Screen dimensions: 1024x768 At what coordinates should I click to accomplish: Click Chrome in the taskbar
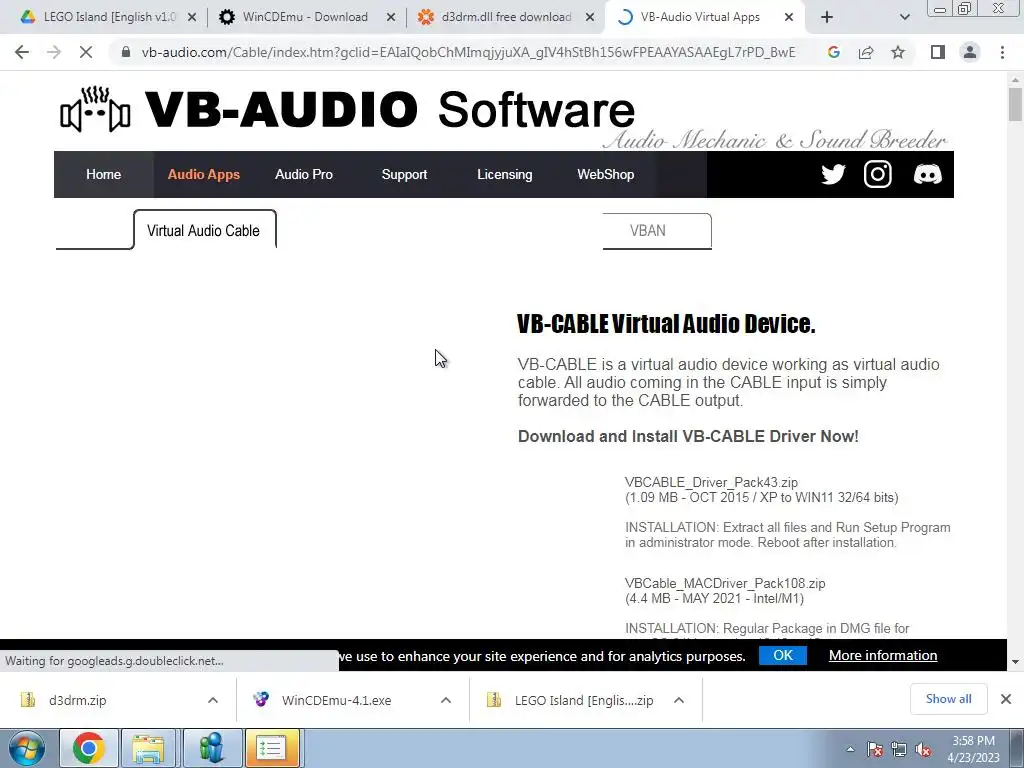(89, 748)
